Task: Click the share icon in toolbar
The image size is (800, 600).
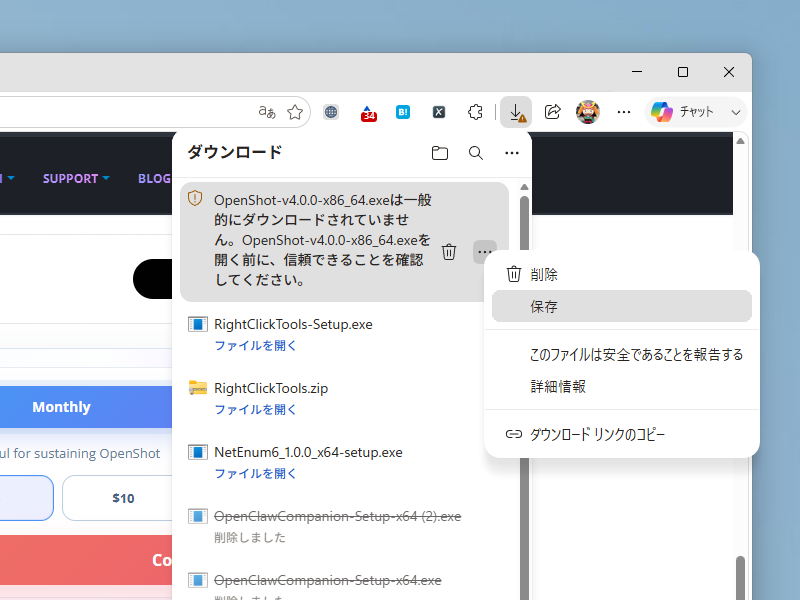Action: pyautogui.click(x=553, y=112)
